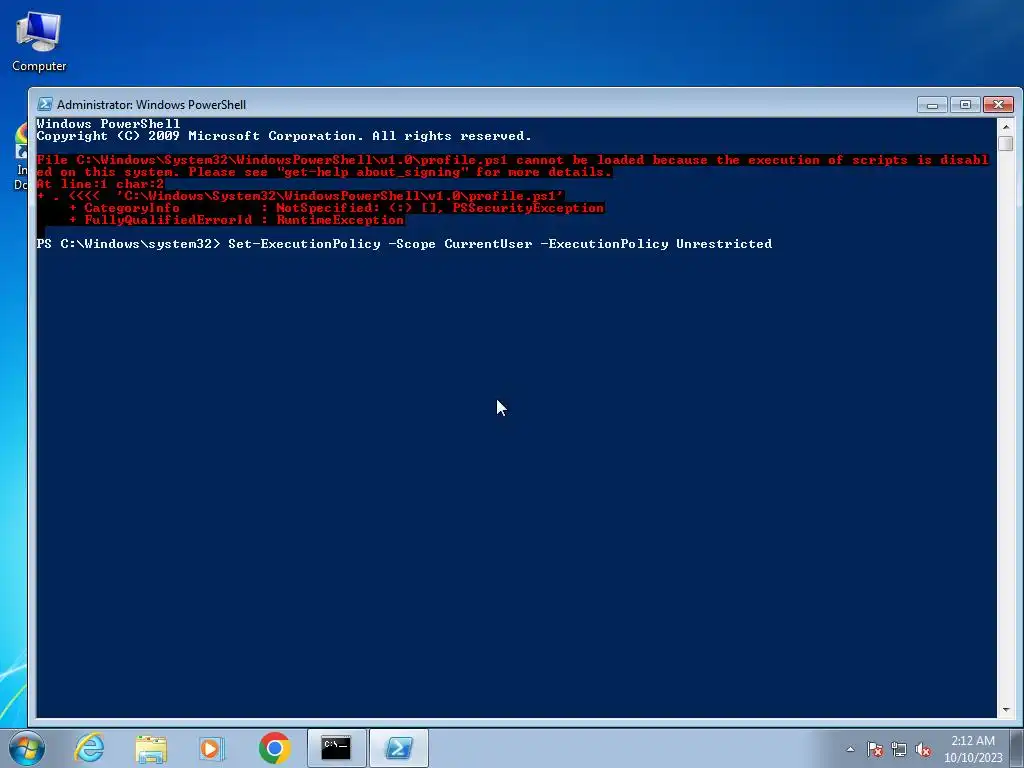Click the word 'Unrestricted' in the command
Image resolution: width=1024 pixels, height=768 pixels.
pos(724,244)
